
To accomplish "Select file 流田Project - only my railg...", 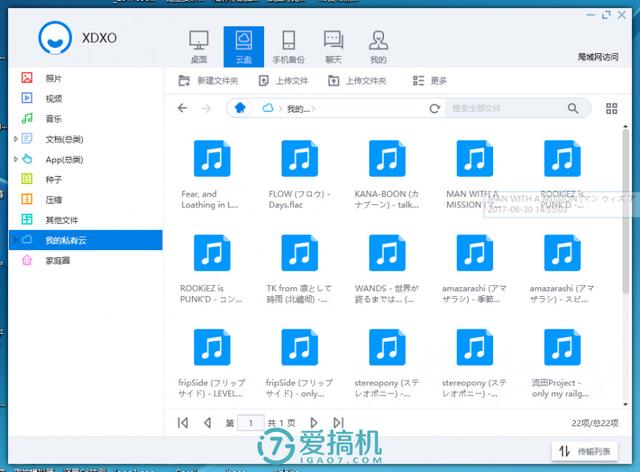I will tap(562, 363).
